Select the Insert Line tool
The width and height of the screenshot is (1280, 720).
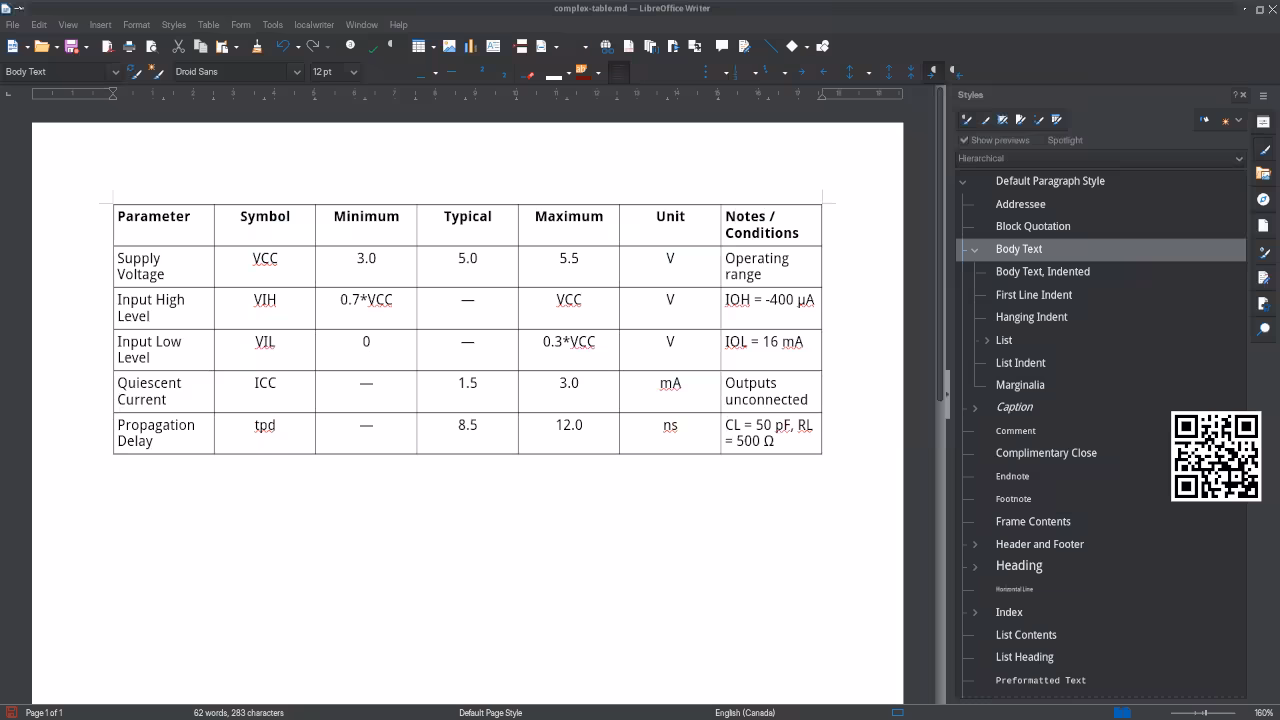(770, 46)
